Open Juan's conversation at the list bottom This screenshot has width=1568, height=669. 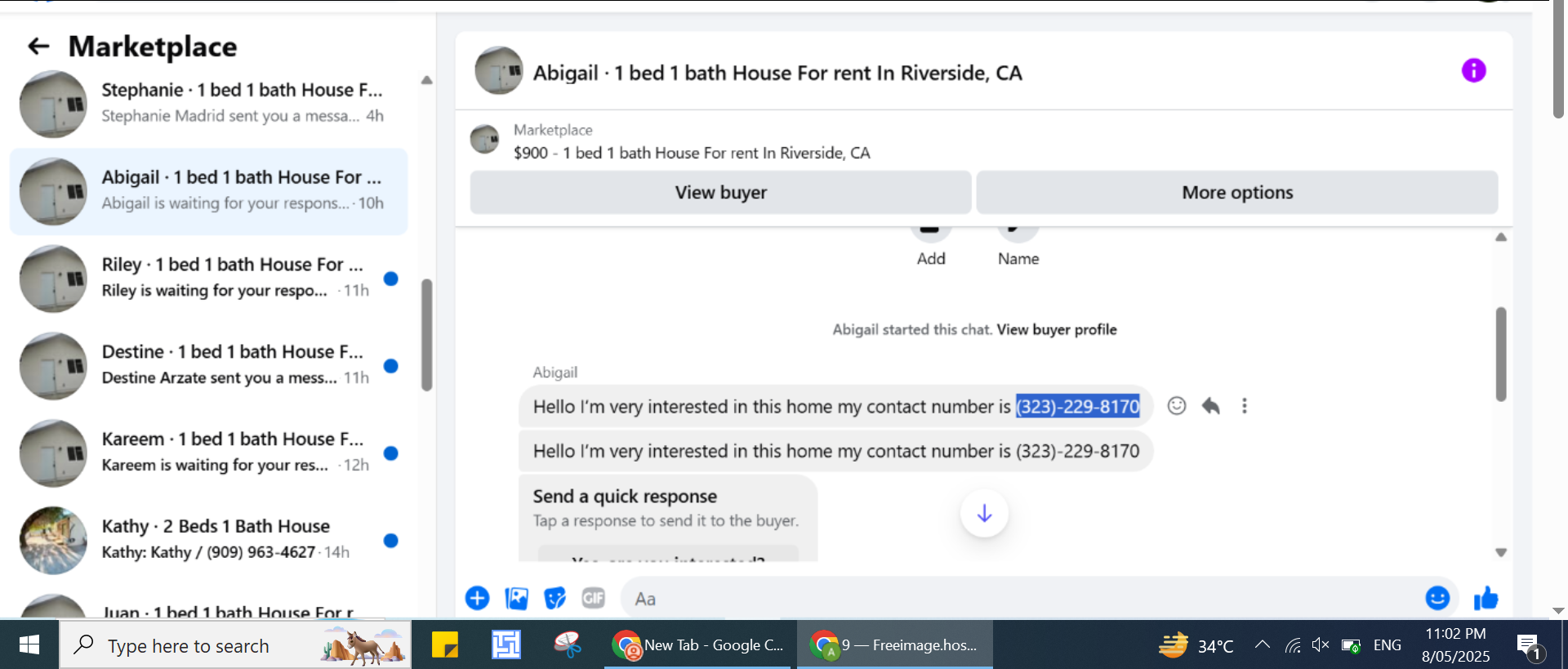(209, 605)
